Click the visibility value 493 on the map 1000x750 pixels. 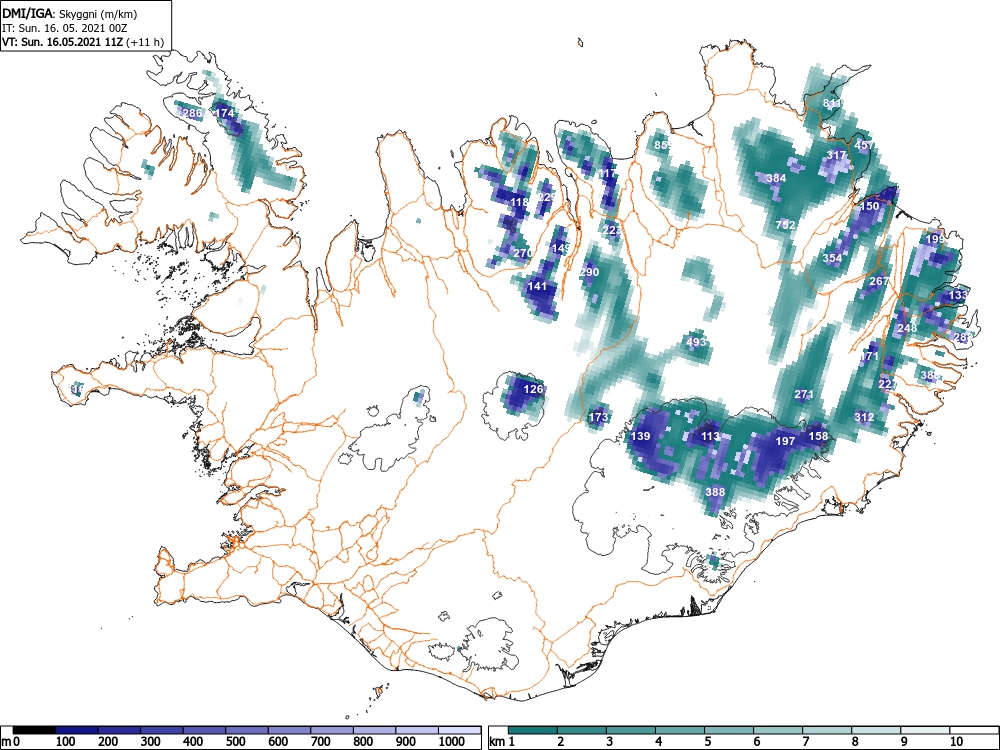[x=696, y=342]
